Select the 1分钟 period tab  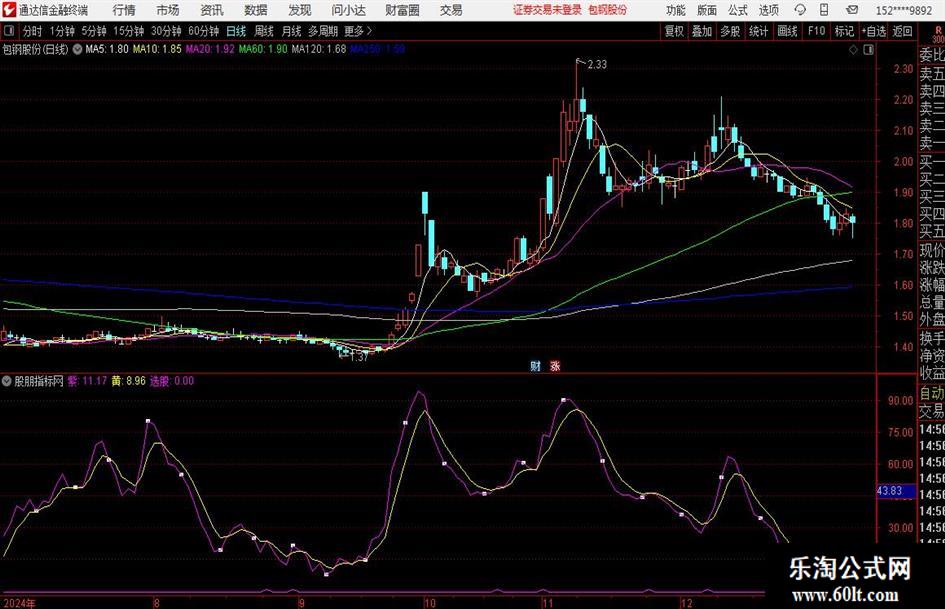tap(62, 31)
